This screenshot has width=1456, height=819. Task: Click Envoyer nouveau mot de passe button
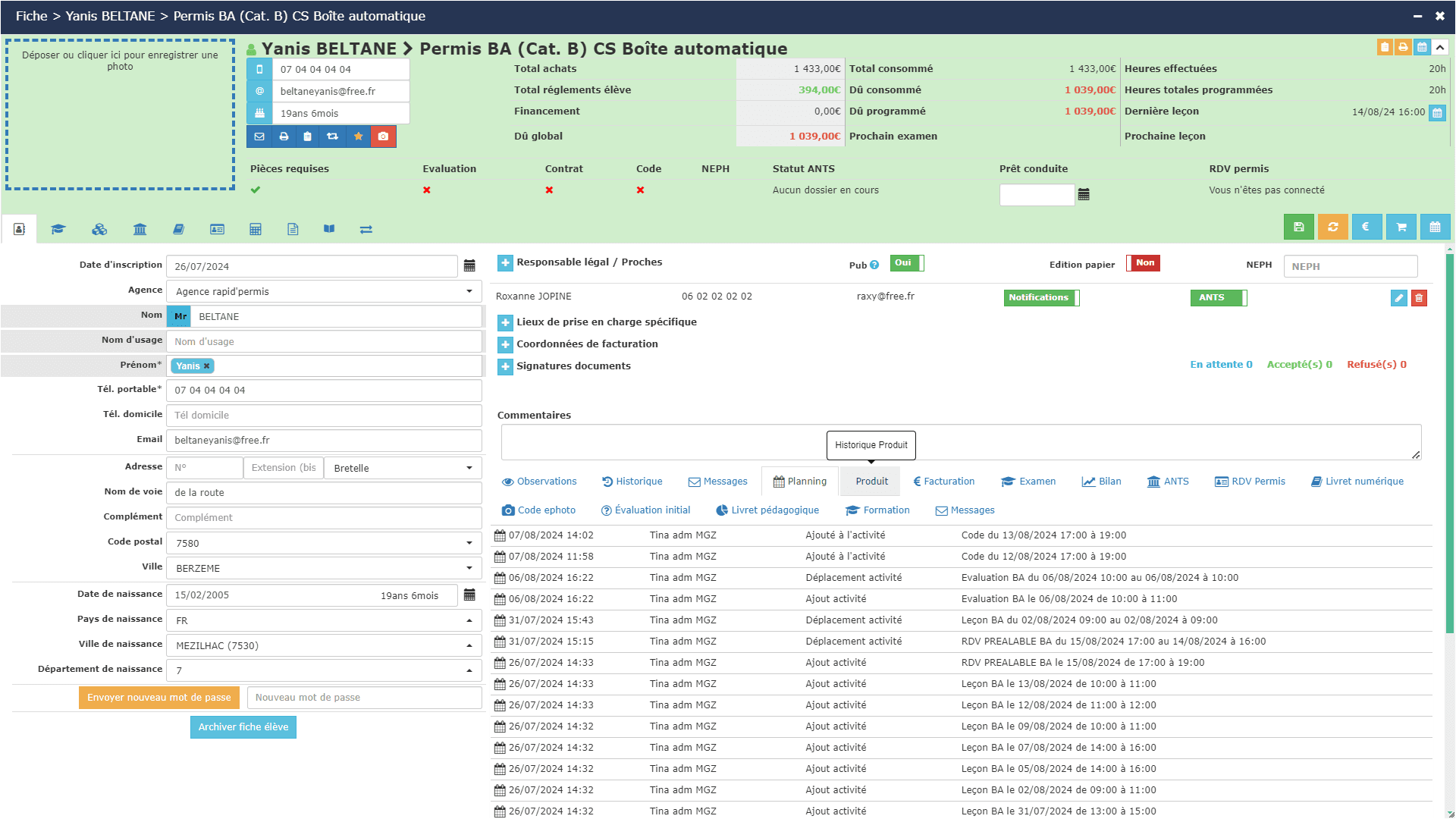pyautogui.click(x=159, y=698)
